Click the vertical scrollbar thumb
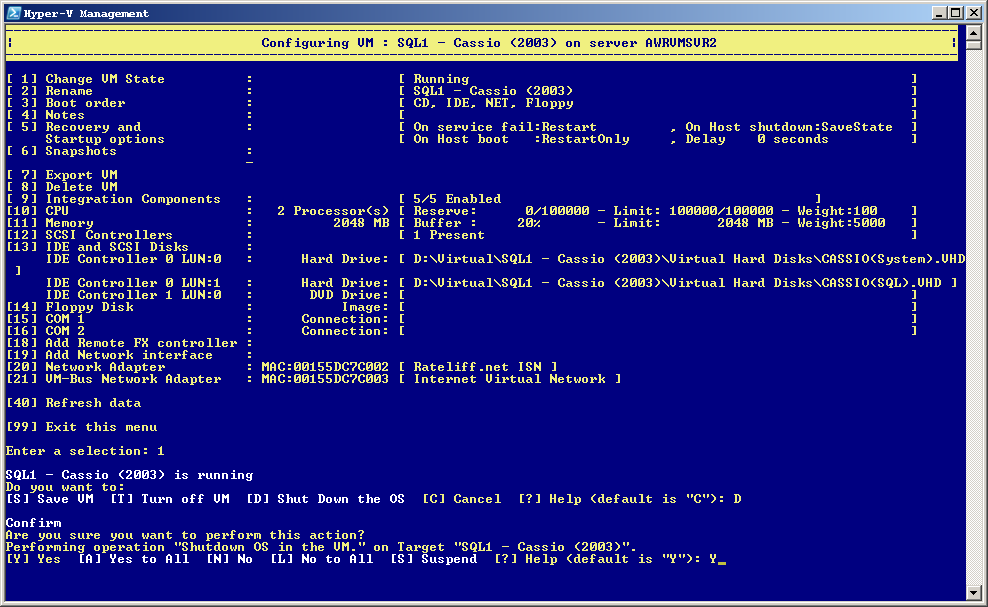This screenshot has height=607, width=988. 974,45
